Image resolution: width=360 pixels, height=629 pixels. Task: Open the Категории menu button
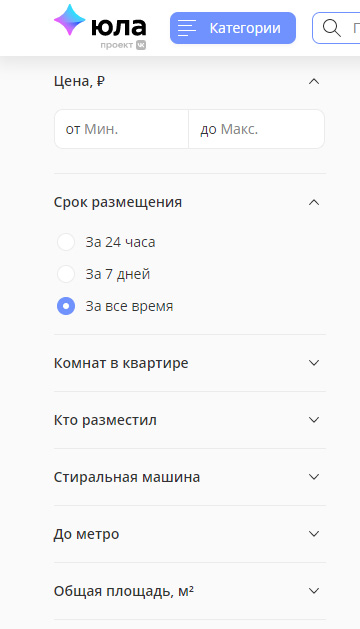(x=233, y=28)
